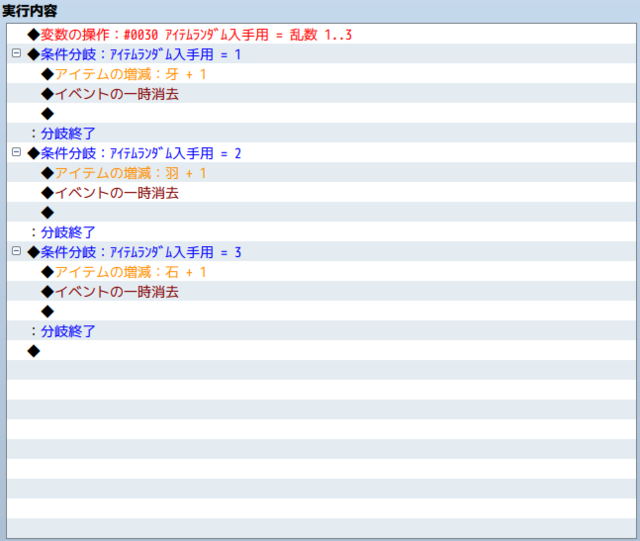Screen dimensions: 640x541
Task: Collapse the conditional branch アイテムランダム入手用 = 2
Action: [16, 152]
